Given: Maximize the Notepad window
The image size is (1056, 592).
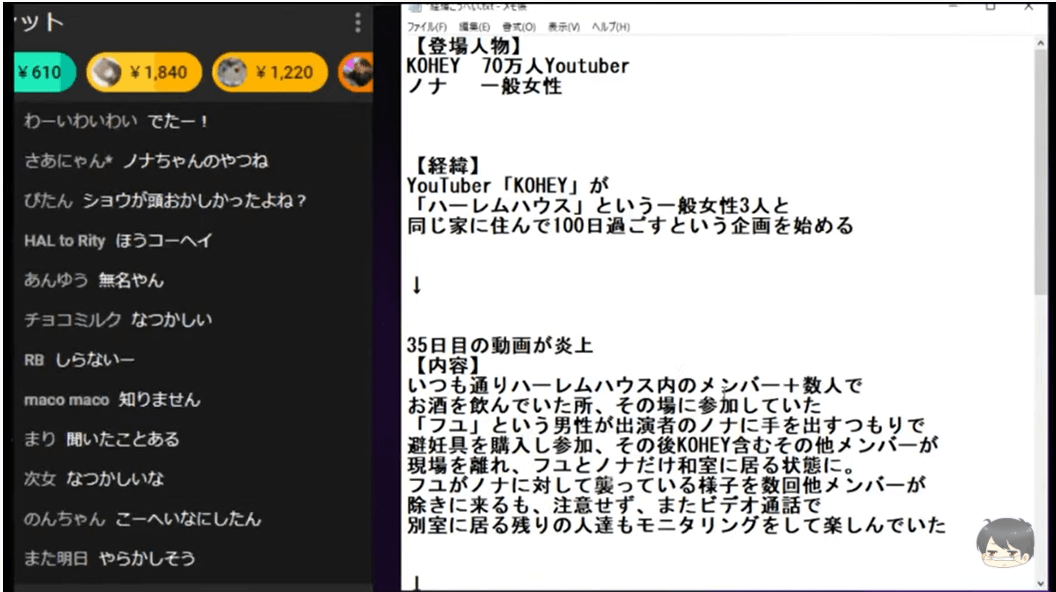Looking at the screenshot, I should (990, 6).
